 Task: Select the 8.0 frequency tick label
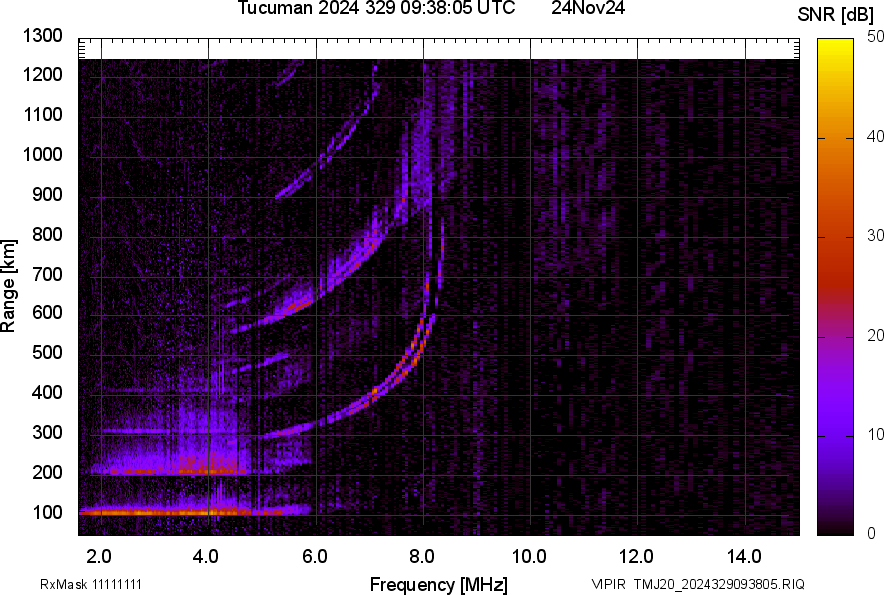click(422, 556)
